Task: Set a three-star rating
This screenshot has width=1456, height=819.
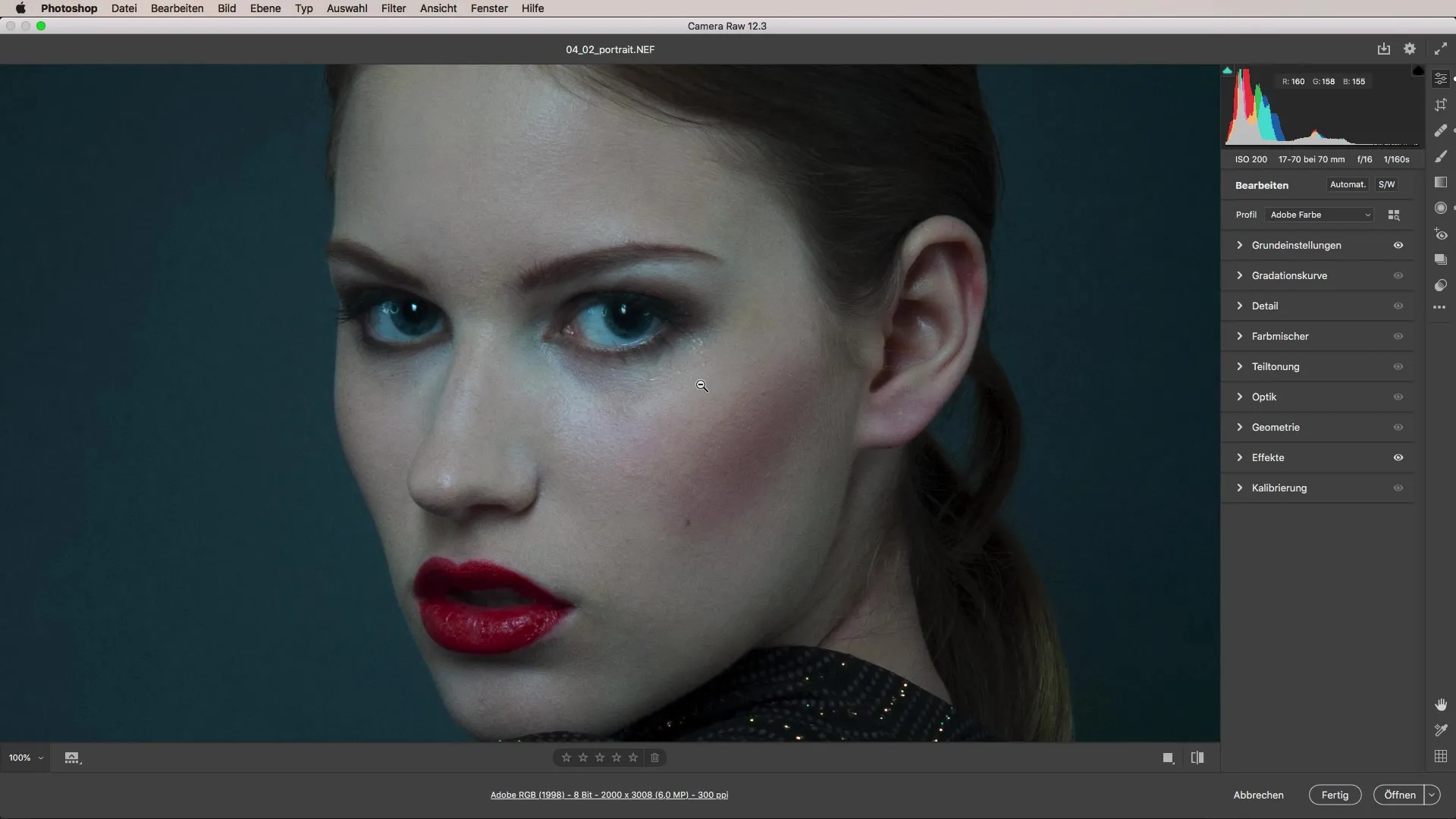Action: pos(600,758)
